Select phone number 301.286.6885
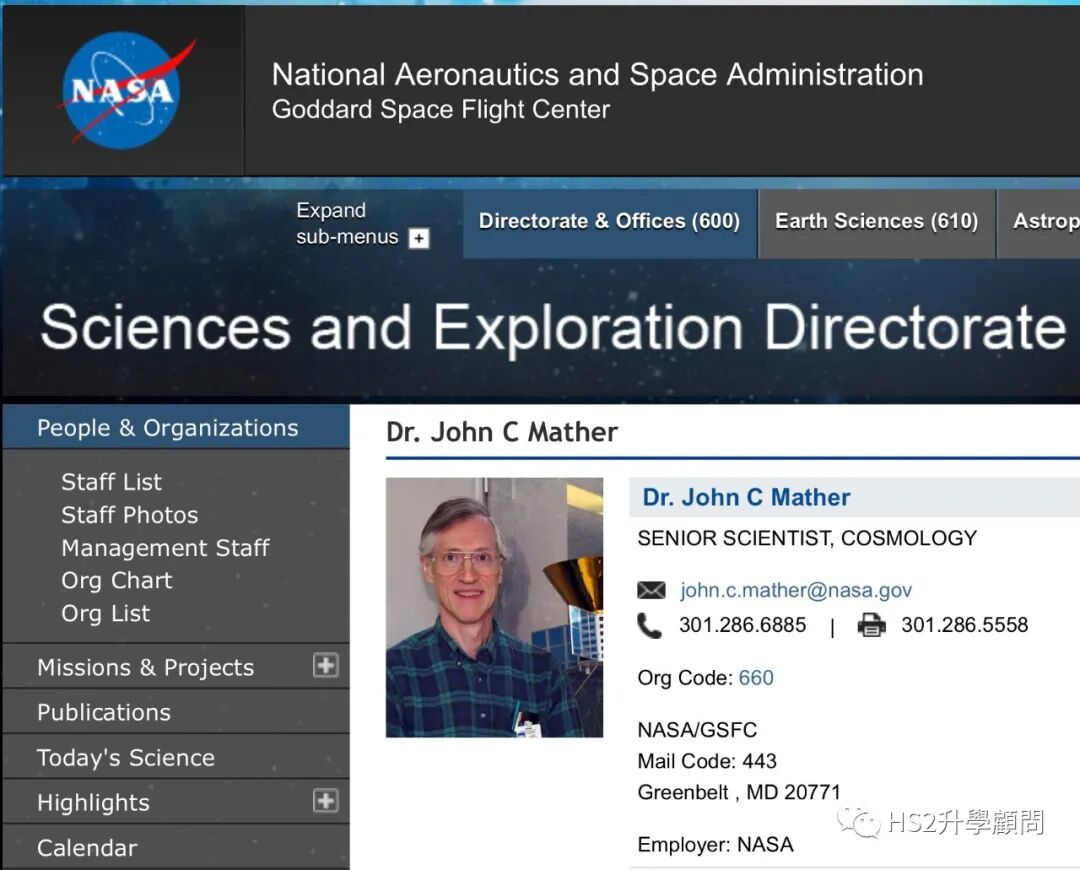The width and height of the screenshot is (1080, 870). pyautogui.click(x=742, y=625)
